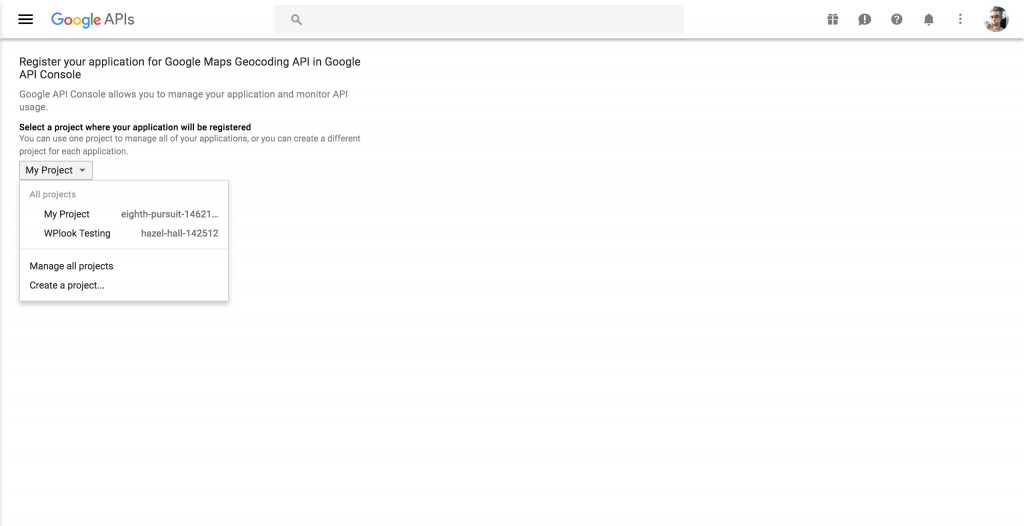Screen dimensions: 1024x526
Task: Open the hamburger navigation menu
Action: 26,19
